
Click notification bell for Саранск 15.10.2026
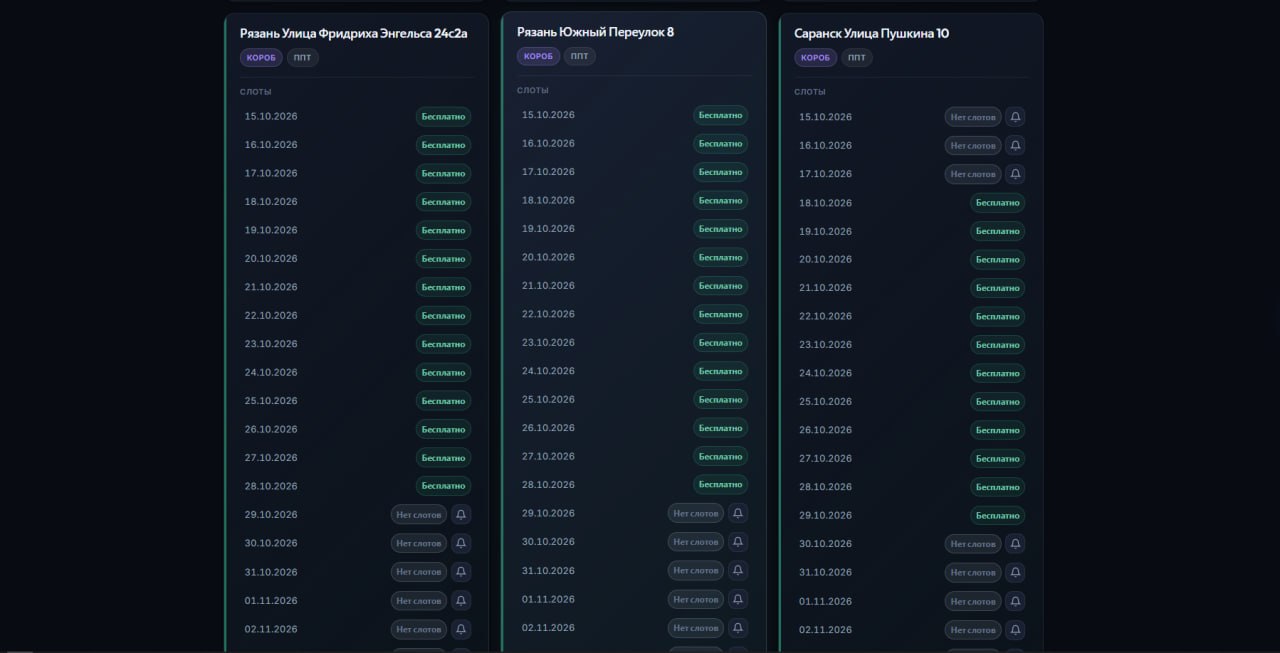[x=1015, y=117]
